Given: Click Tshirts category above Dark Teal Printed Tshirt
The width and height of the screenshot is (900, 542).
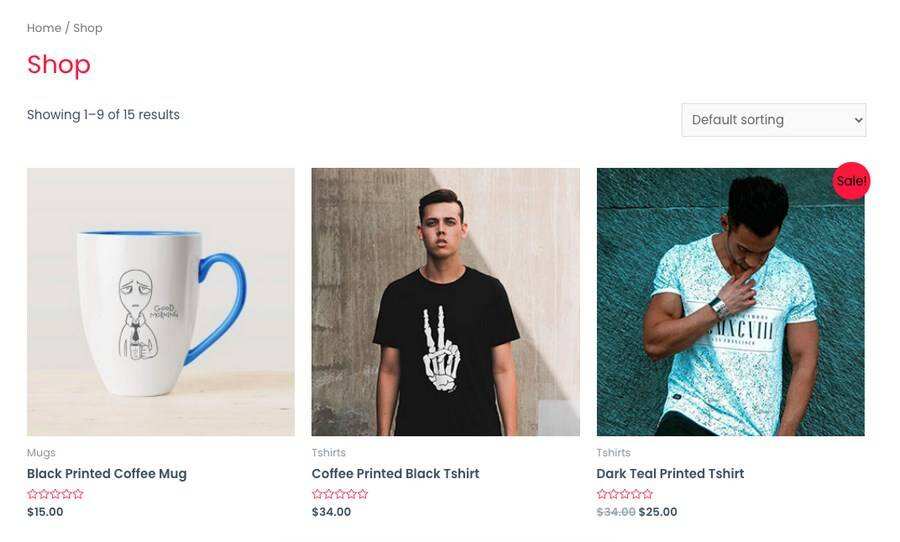Looking at the screenshot, I should click(x=614, y=453).
